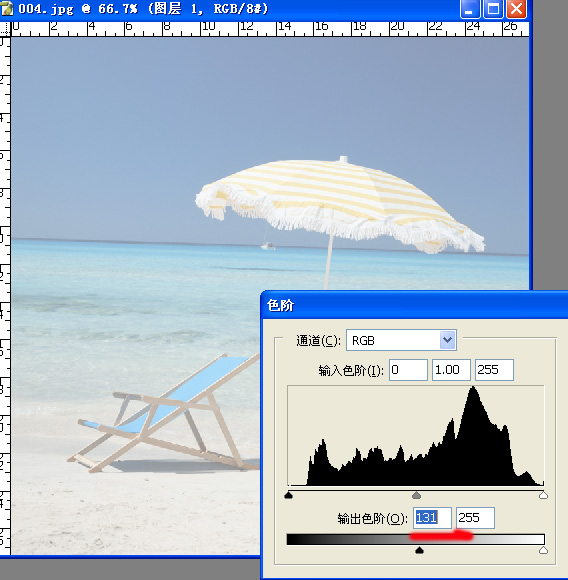This screenshot has height=580, width=568.
Task: Maximize the 004.jpg document window
Action: click(x=493, y=9)
